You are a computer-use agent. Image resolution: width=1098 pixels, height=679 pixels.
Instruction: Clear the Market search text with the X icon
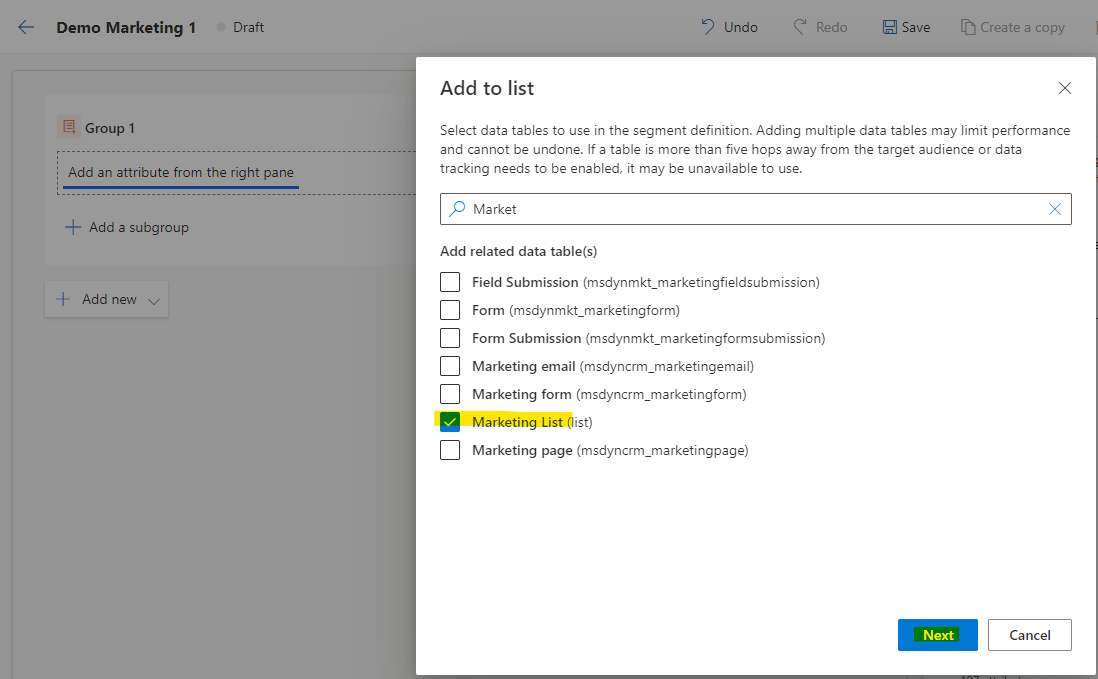(x=1054, y=209)
